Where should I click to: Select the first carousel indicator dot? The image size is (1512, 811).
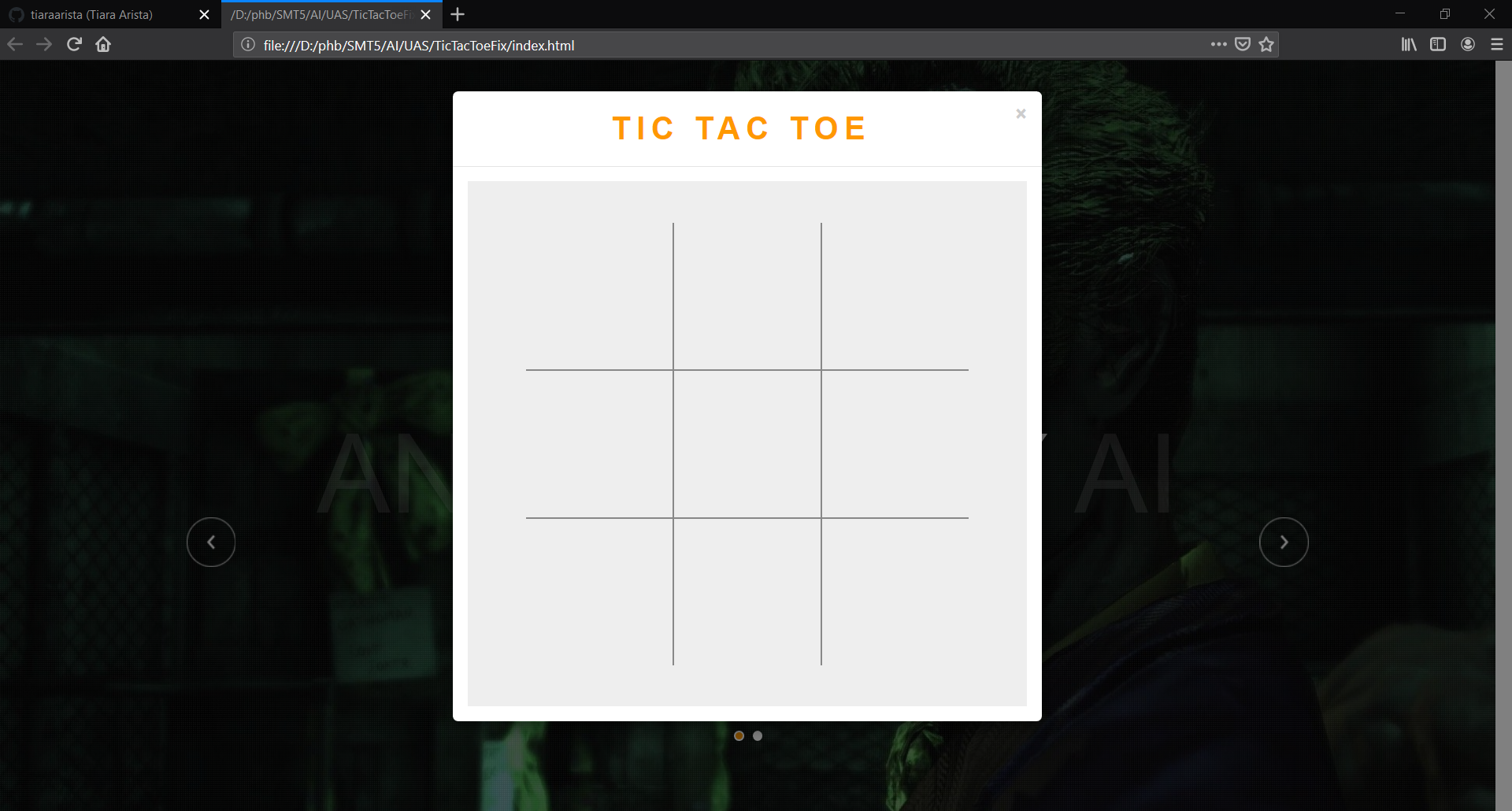[x=739, y=735]
